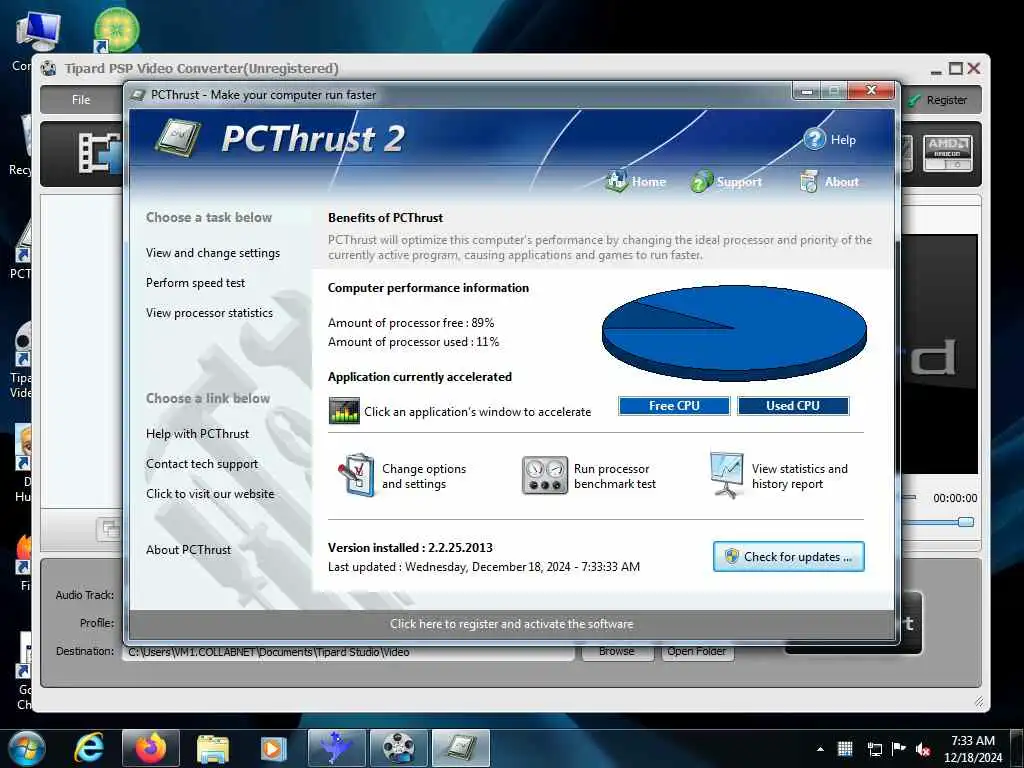Click the Windows Start button
Image resolution: width=1024 pixels, height=768 pixels.
click(x=26, y=748)
